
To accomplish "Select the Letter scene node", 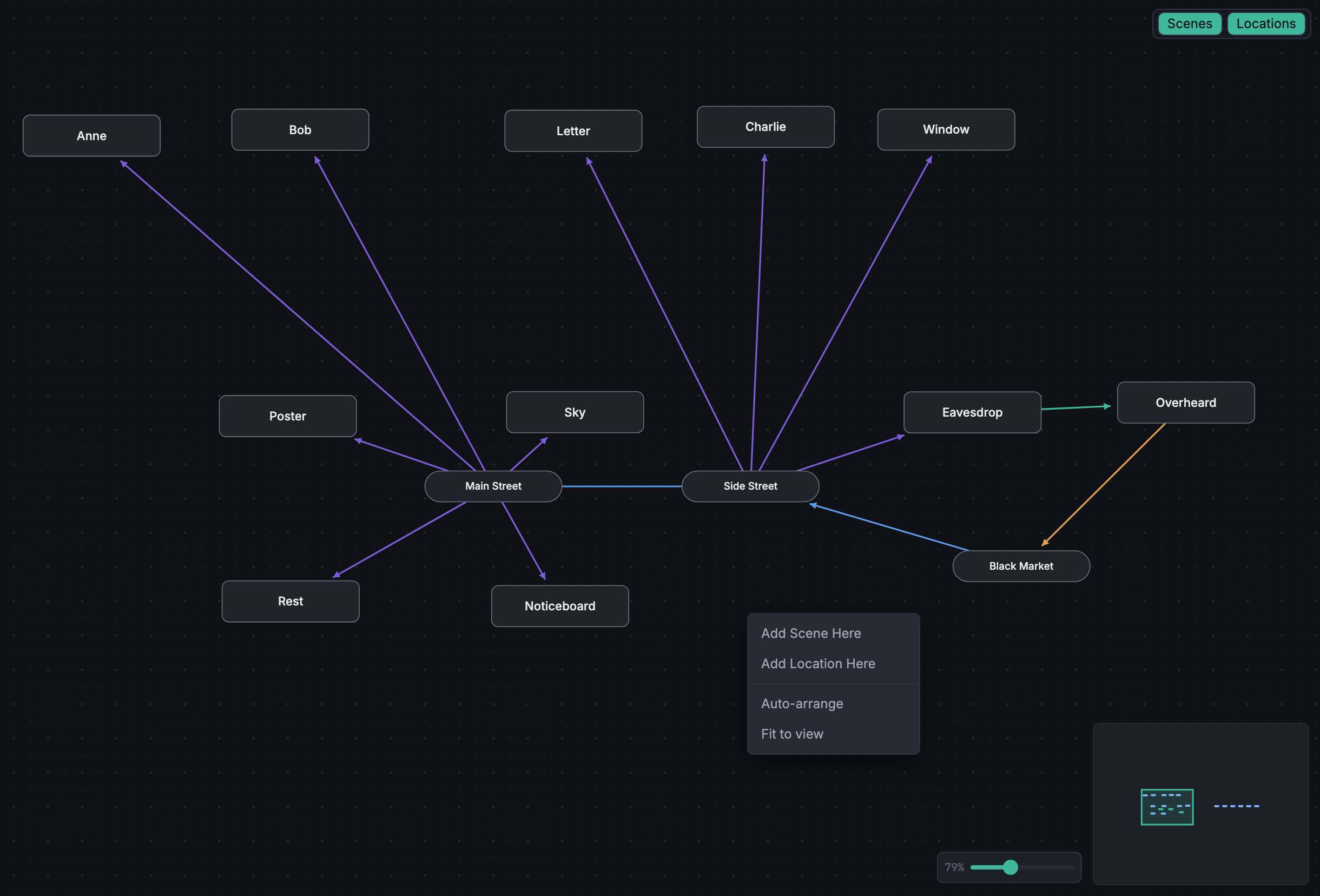I will tap(573, 131).
